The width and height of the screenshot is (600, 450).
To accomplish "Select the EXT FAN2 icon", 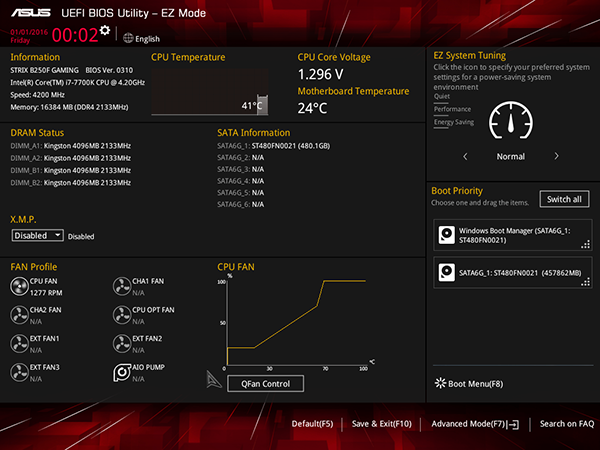I will (122, 344).
